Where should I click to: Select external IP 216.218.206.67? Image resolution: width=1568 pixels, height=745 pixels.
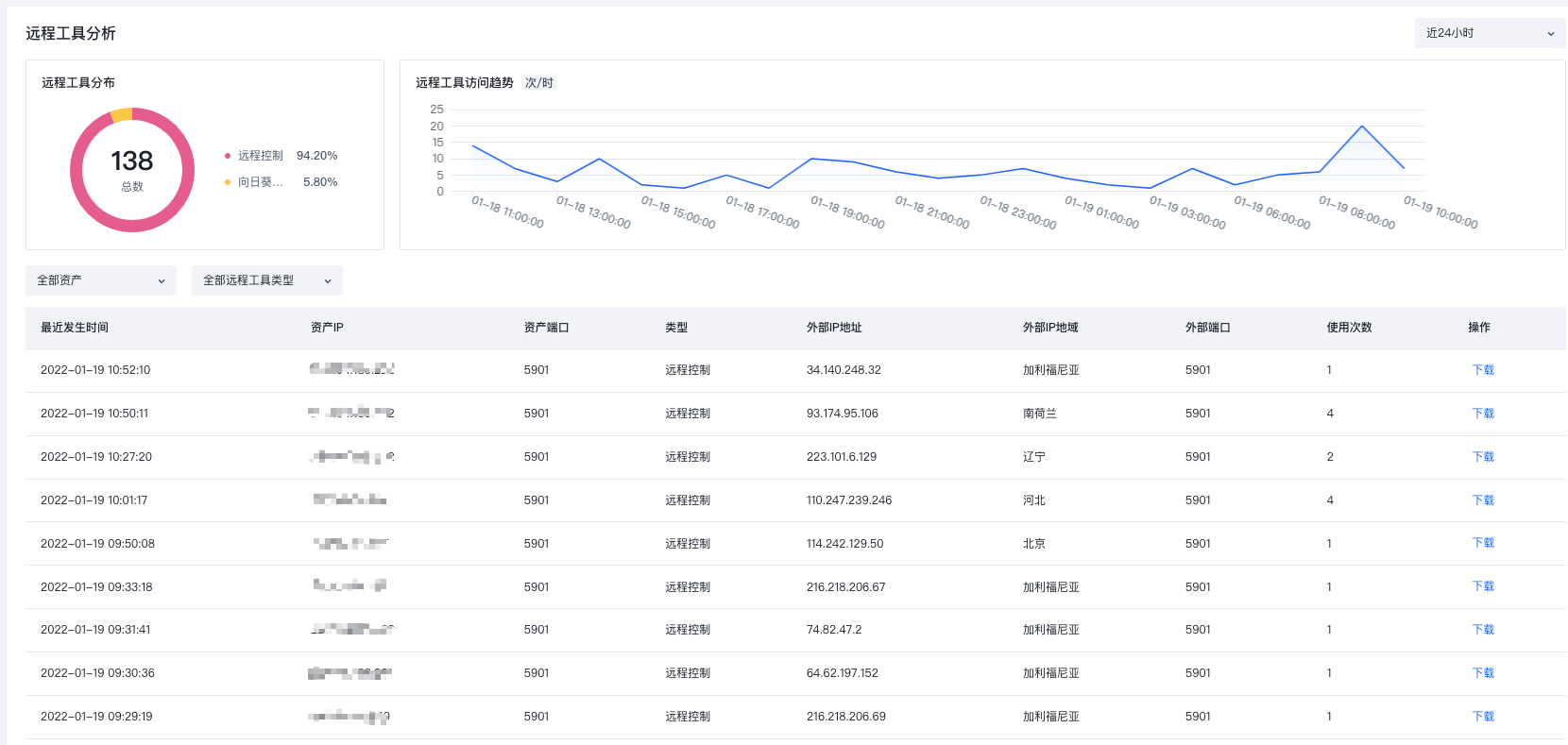point(846,587)
